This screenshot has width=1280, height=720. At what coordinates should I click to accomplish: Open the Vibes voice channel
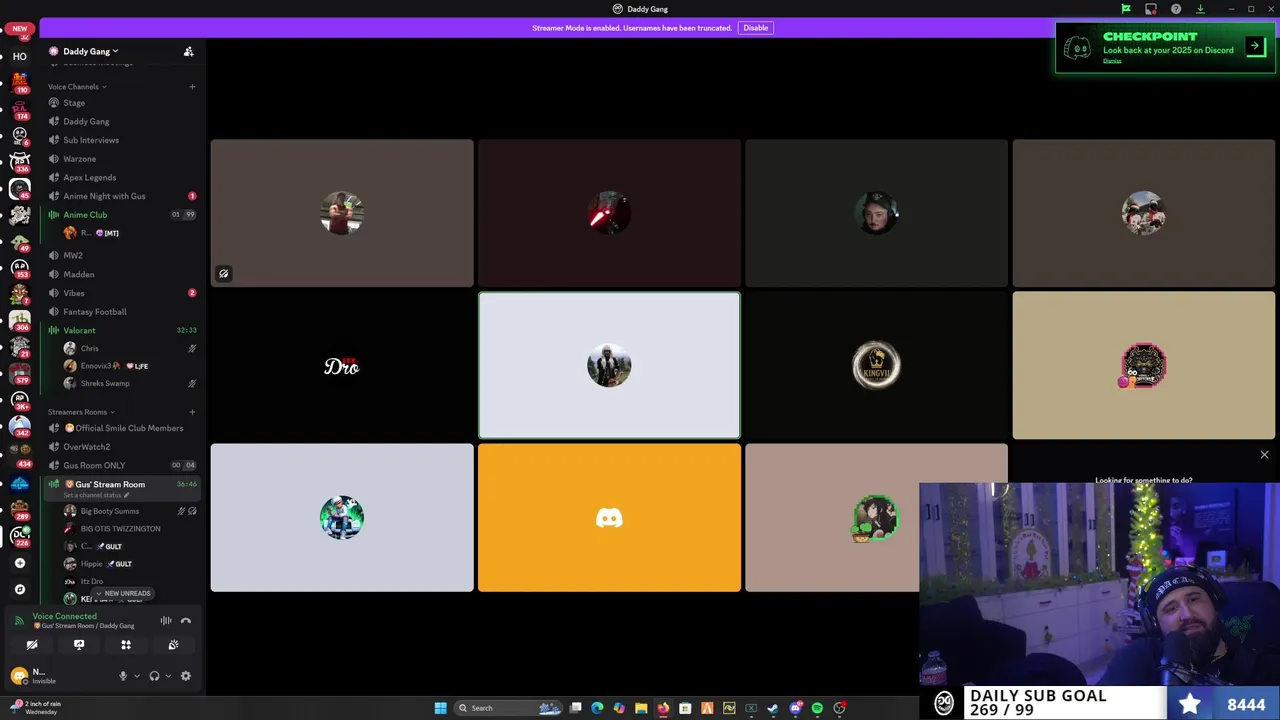122,293
